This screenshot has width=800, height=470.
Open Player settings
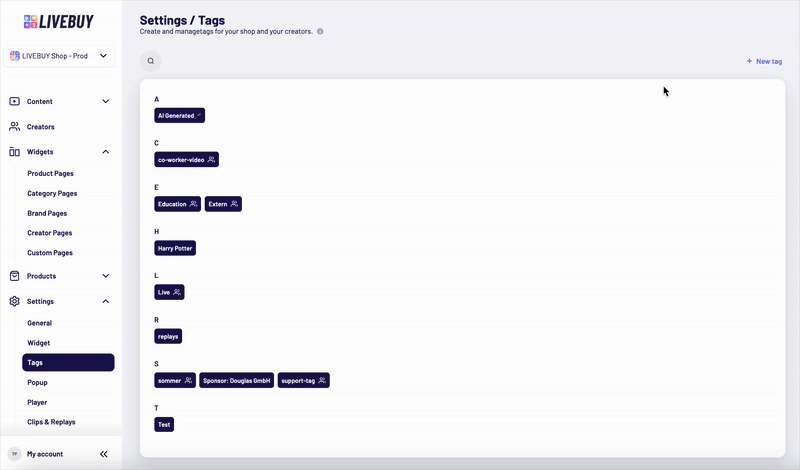click(37, 402)
